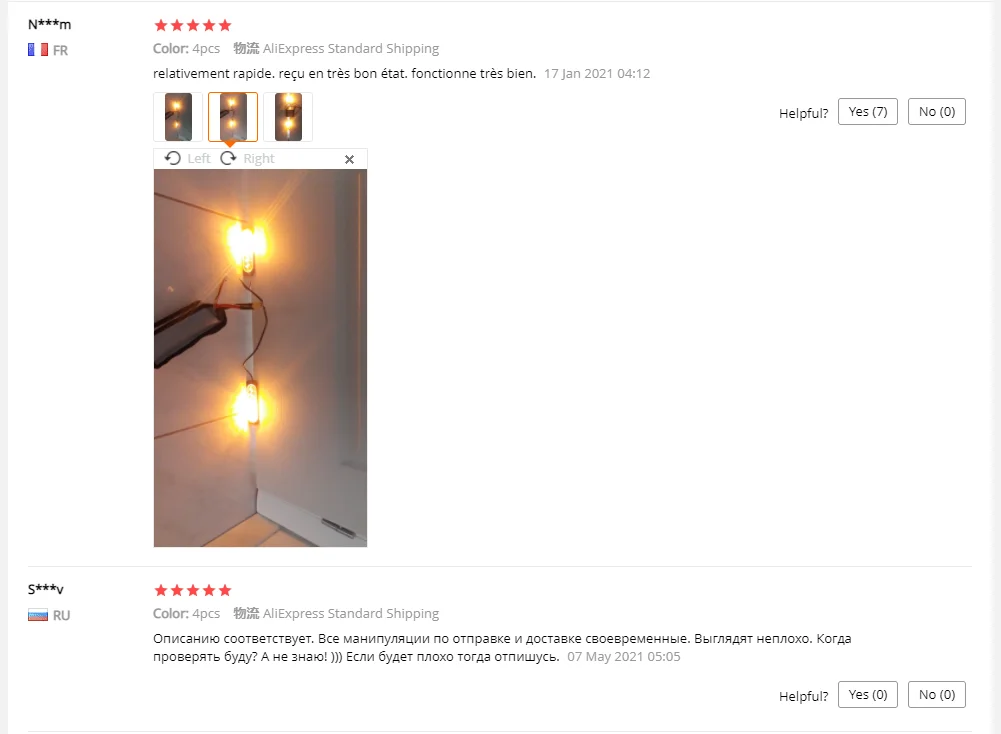Click the Left rotate text label
Screen dimensions: 1001x734
(x=199, y=158)
